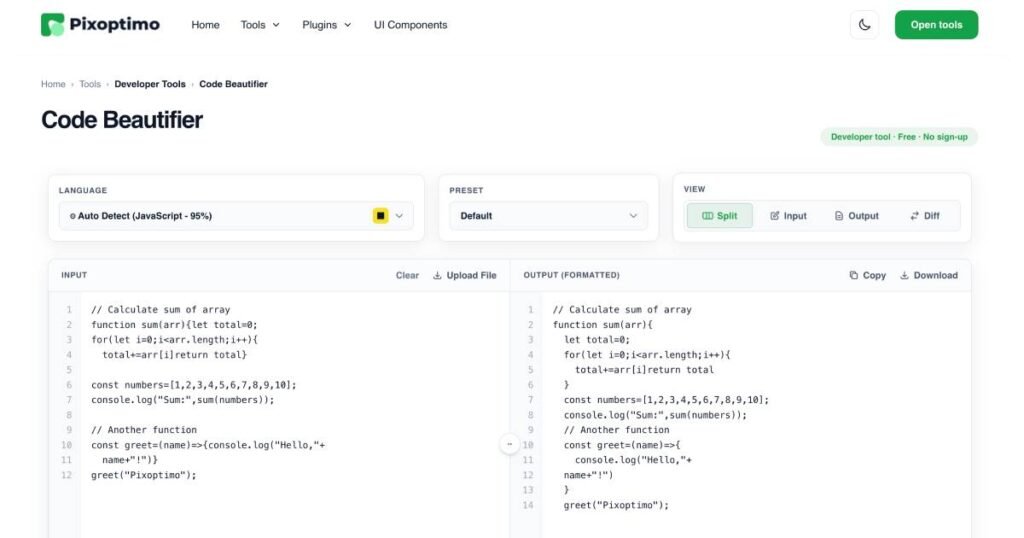Toggle dark mode moon icon
Image resolution: width=1024 pixels, height=538 pixels.
pos(864,25)
